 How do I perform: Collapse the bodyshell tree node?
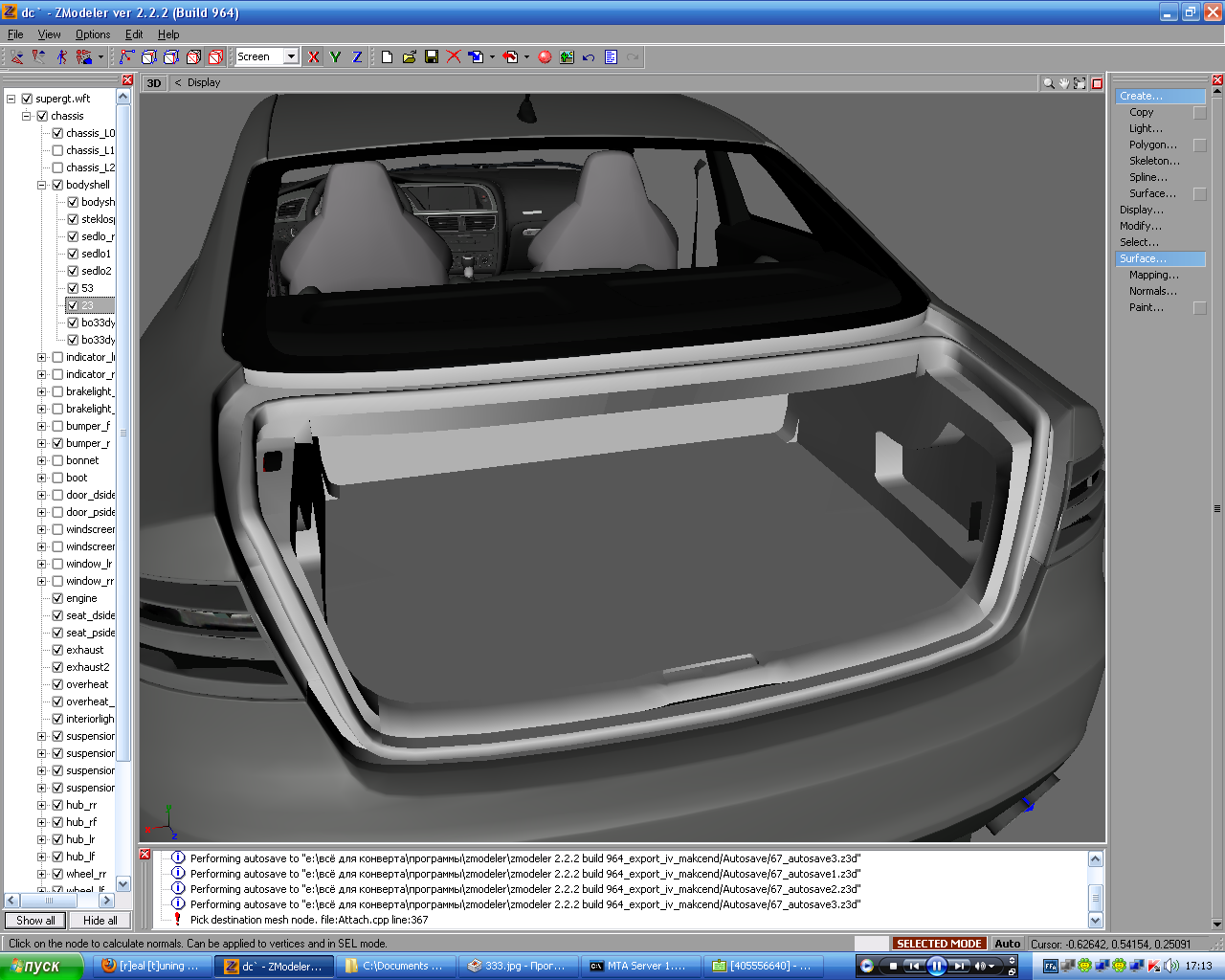(42, 185)
